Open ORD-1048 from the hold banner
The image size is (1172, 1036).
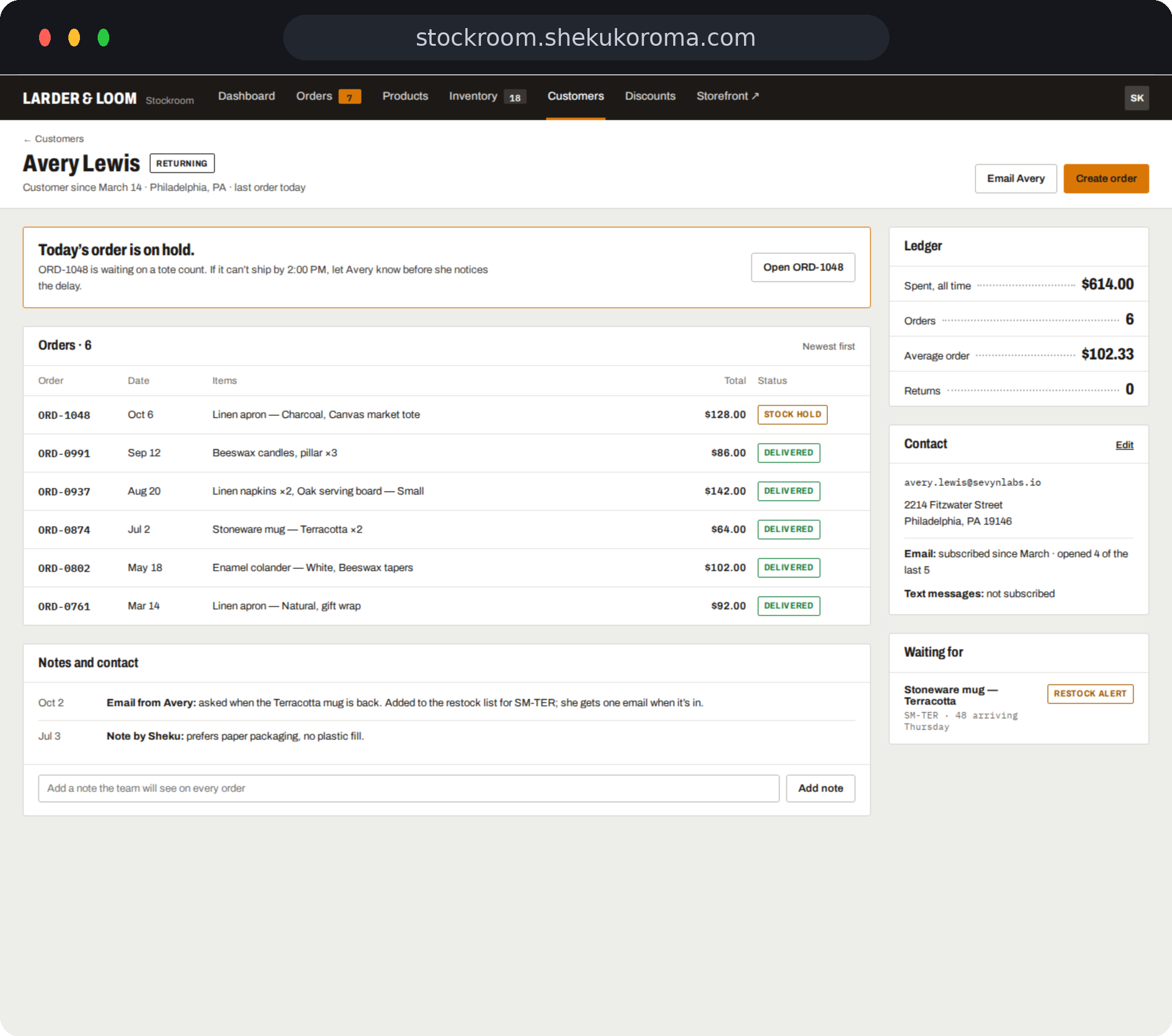(x=803, y=267)
